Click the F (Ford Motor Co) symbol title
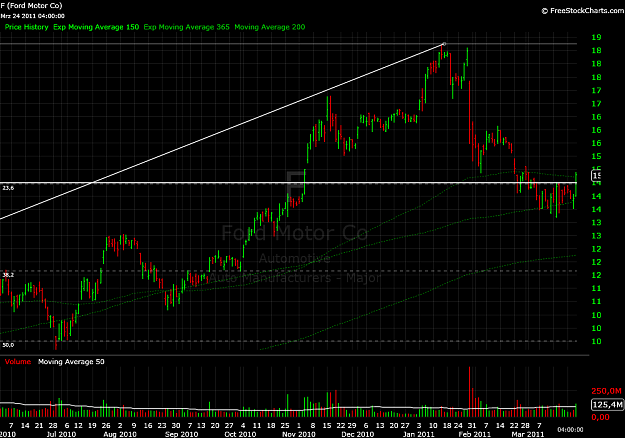The width and height of the screenshot is (625, 438). 31,6
